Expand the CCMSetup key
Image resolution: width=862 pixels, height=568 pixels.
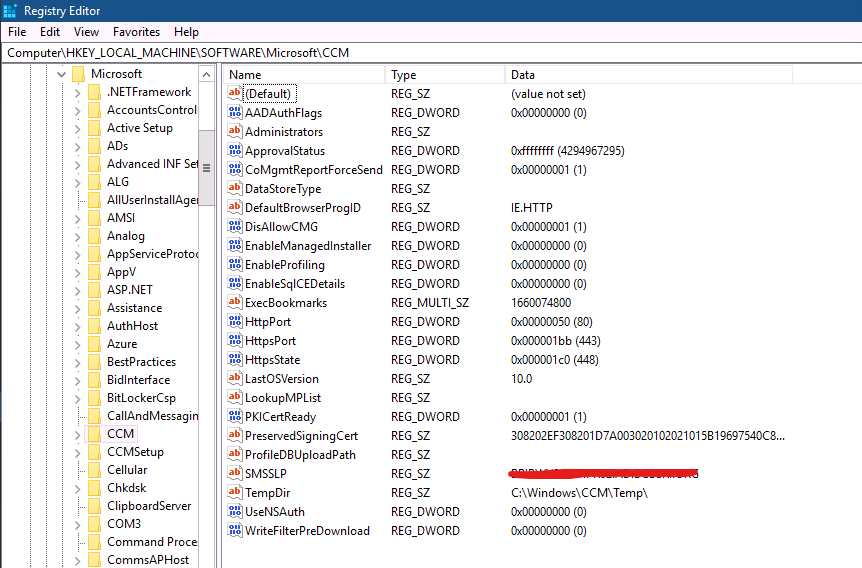coord(78,453)
